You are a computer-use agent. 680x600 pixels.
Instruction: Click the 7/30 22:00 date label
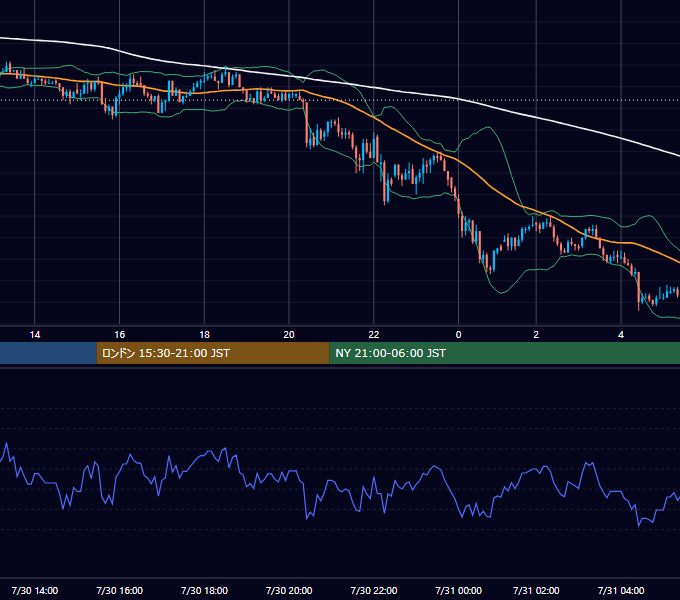tap(374, 590)
